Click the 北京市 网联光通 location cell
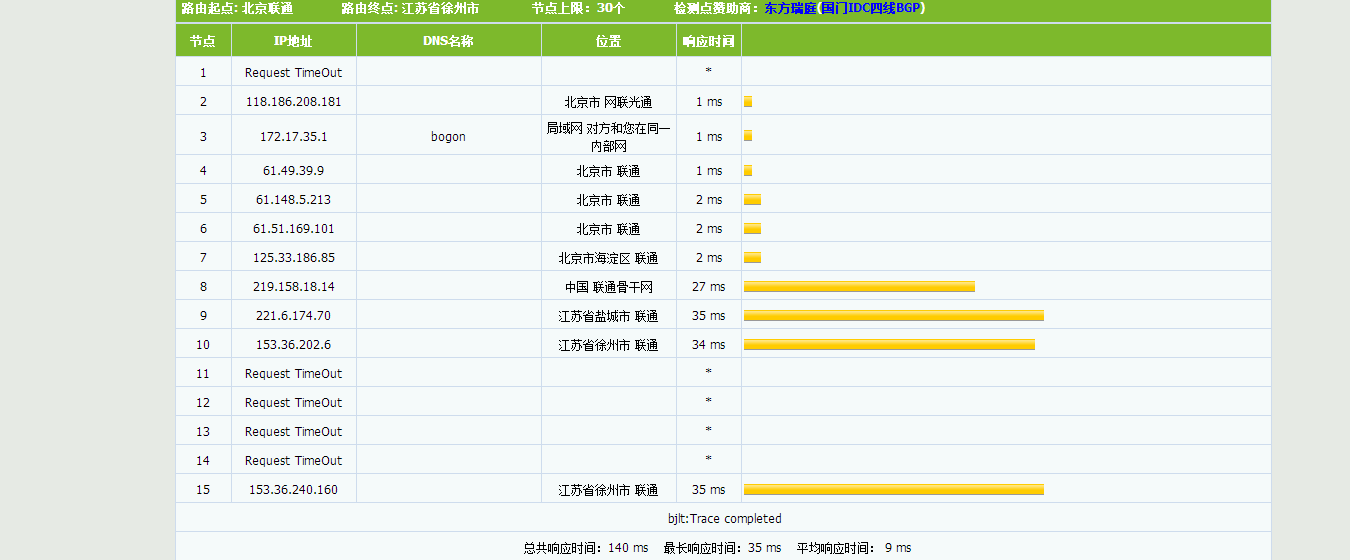The height and width of the screenshot is (560, 1350). pyautogui.click(x=608, y=102)
